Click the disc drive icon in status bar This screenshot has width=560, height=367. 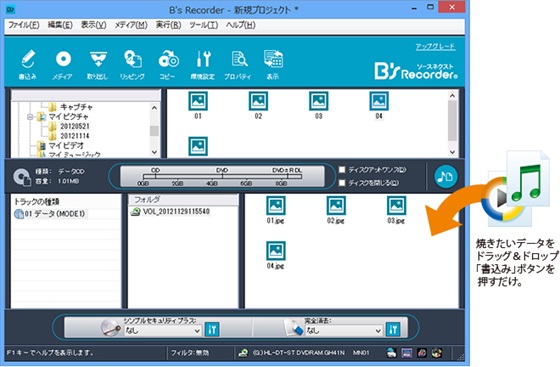pyautogui.click(x=243, y=353)
